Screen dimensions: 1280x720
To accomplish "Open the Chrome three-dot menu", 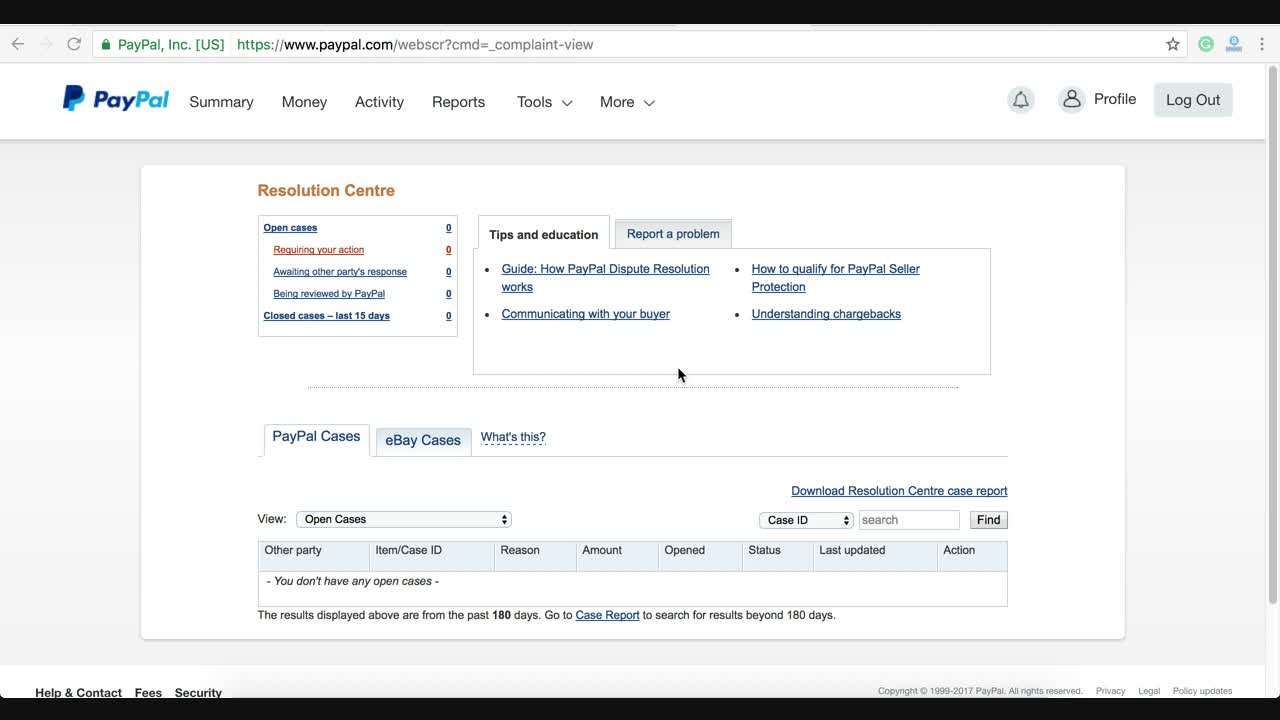I will coord(1262,44).
